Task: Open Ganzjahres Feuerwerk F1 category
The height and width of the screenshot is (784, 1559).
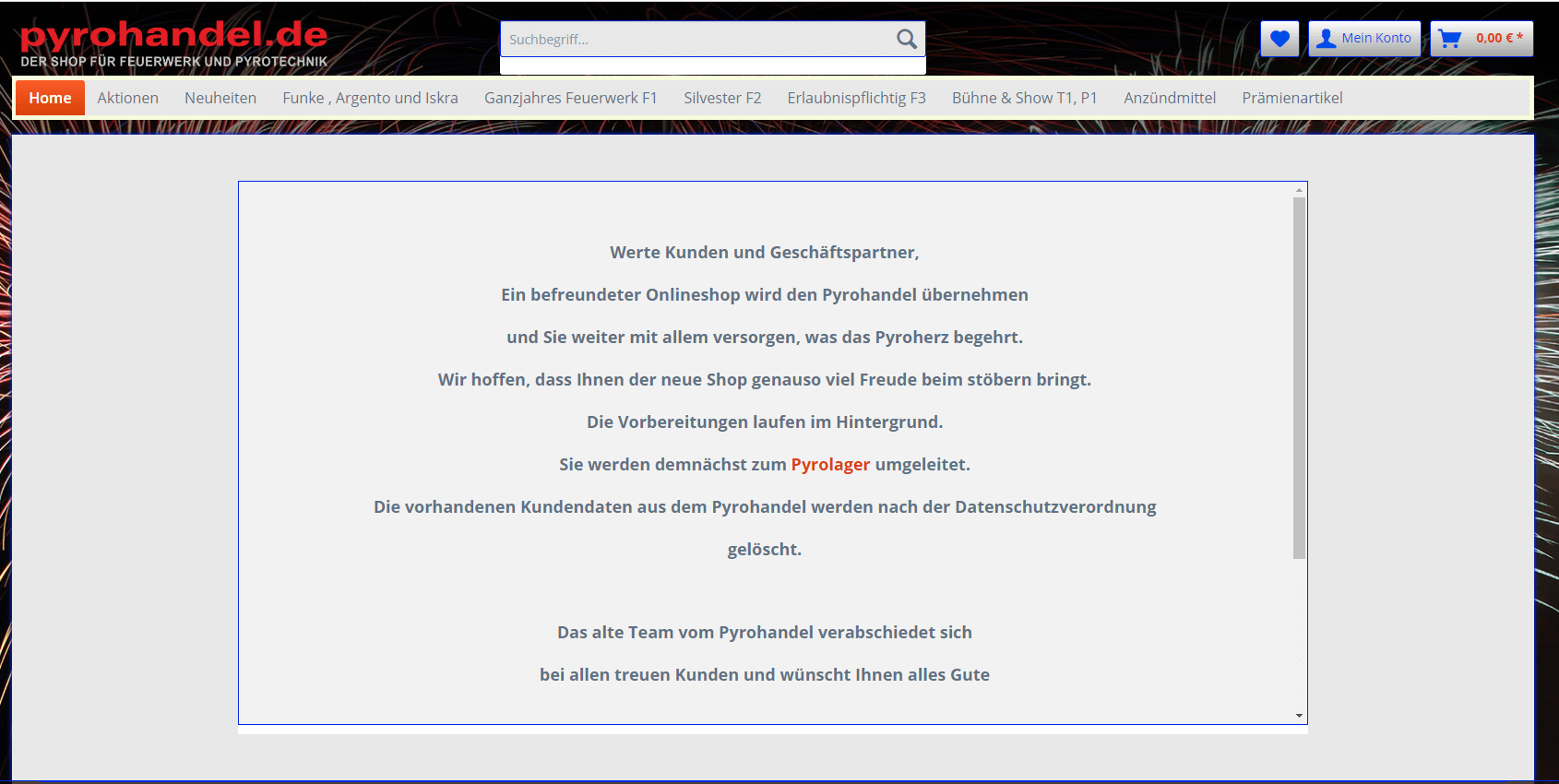Action: 571,98
